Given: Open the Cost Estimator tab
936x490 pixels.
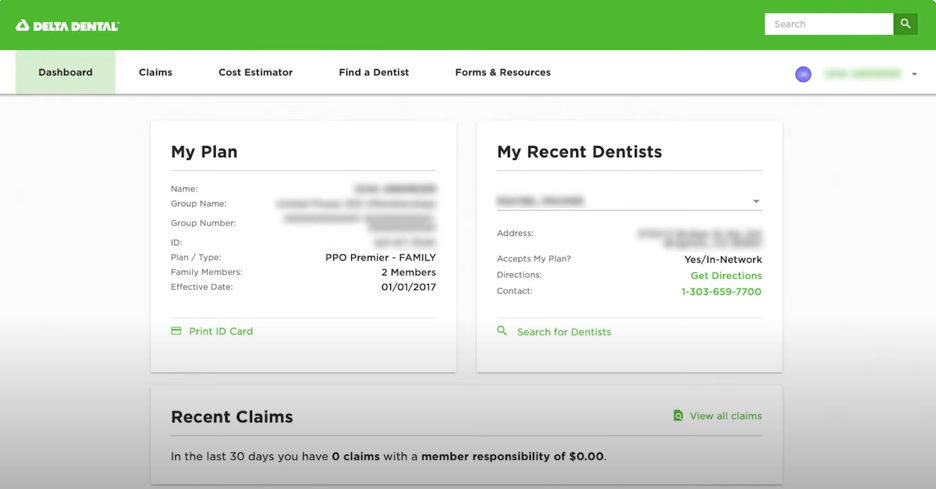Looking at the screenshot, I should tap(255, 72).
